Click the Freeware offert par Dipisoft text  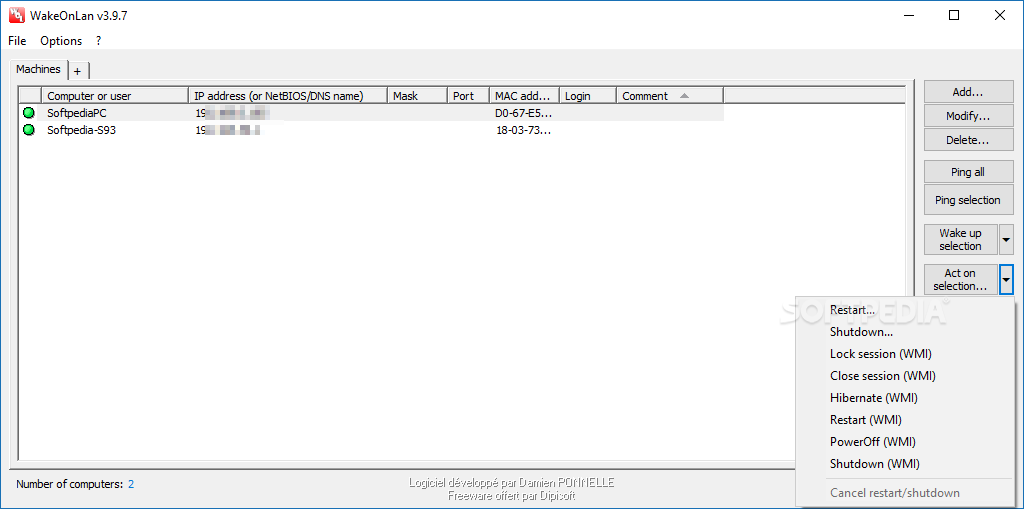[511, 496]
